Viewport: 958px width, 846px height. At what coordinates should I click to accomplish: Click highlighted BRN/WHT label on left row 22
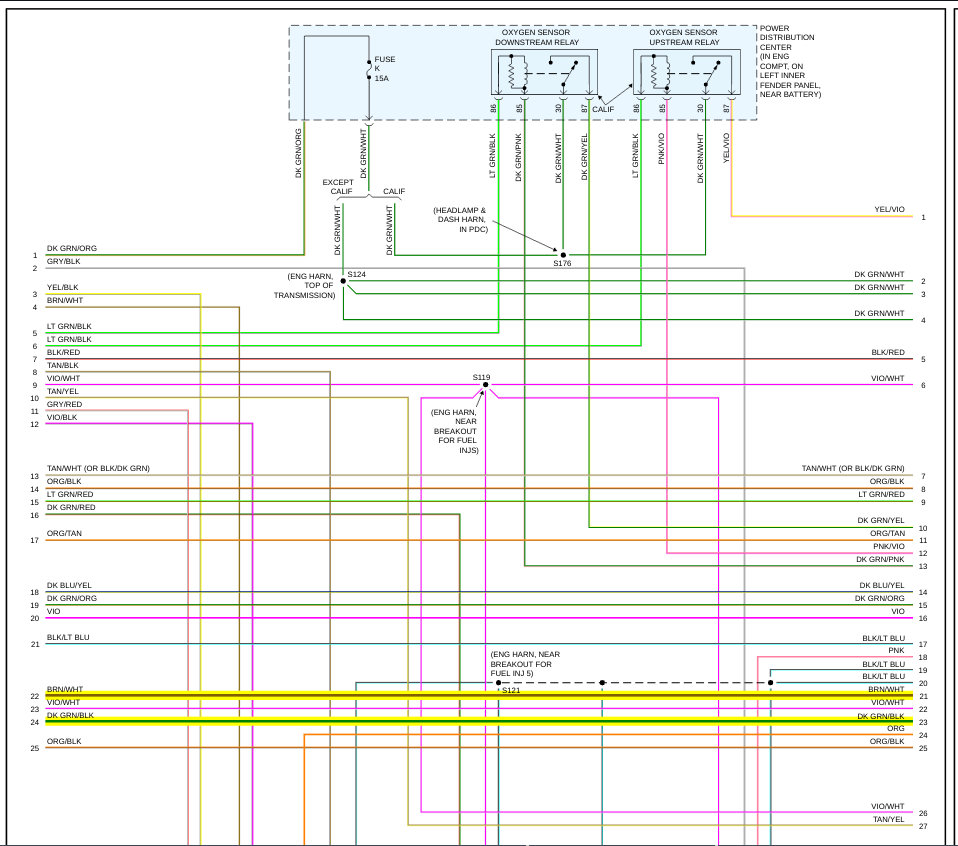tap(65, 689)
